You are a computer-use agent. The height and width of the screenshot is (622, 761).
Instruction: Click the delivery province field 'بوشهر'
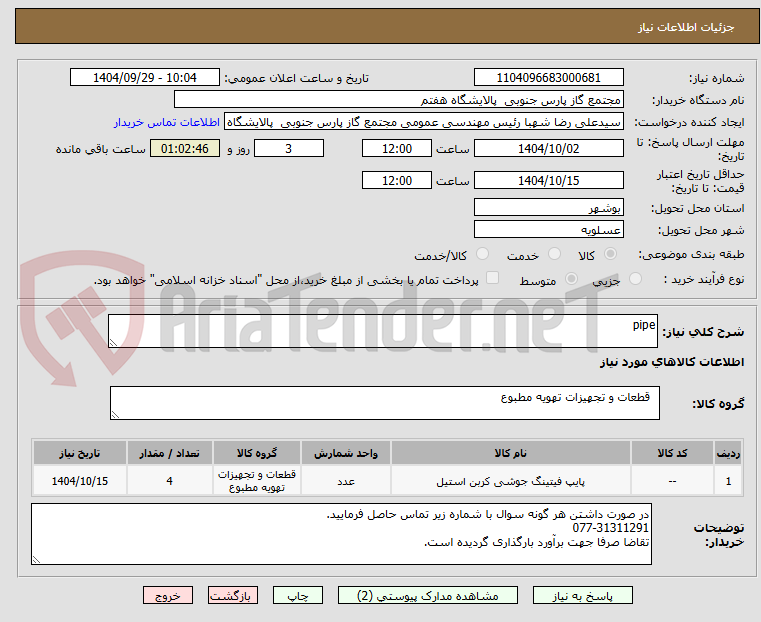tap(548, 208)
